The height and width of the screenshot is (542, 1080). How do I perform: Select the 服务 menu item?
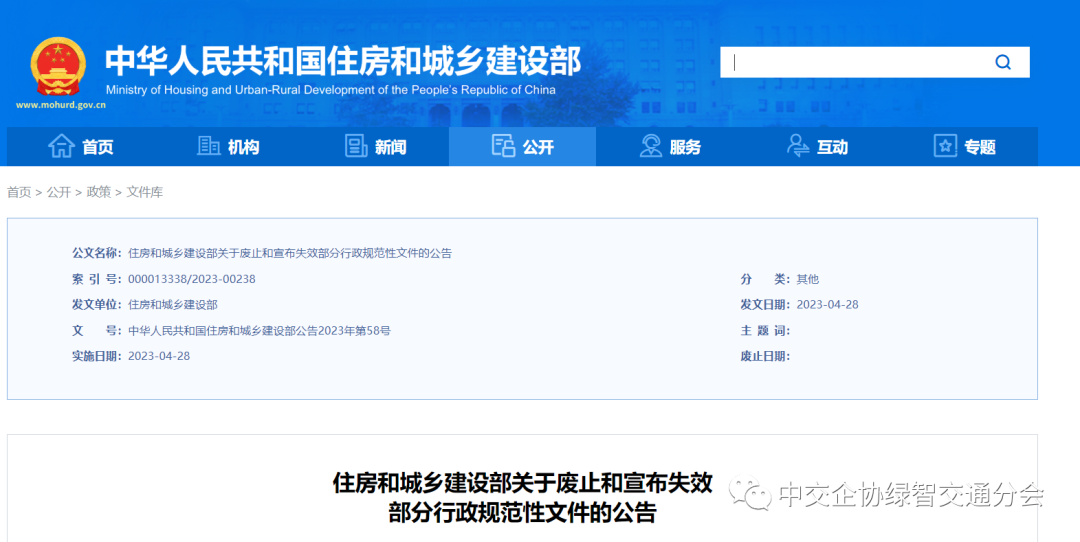pyautogui.click(x=685, y=147)
